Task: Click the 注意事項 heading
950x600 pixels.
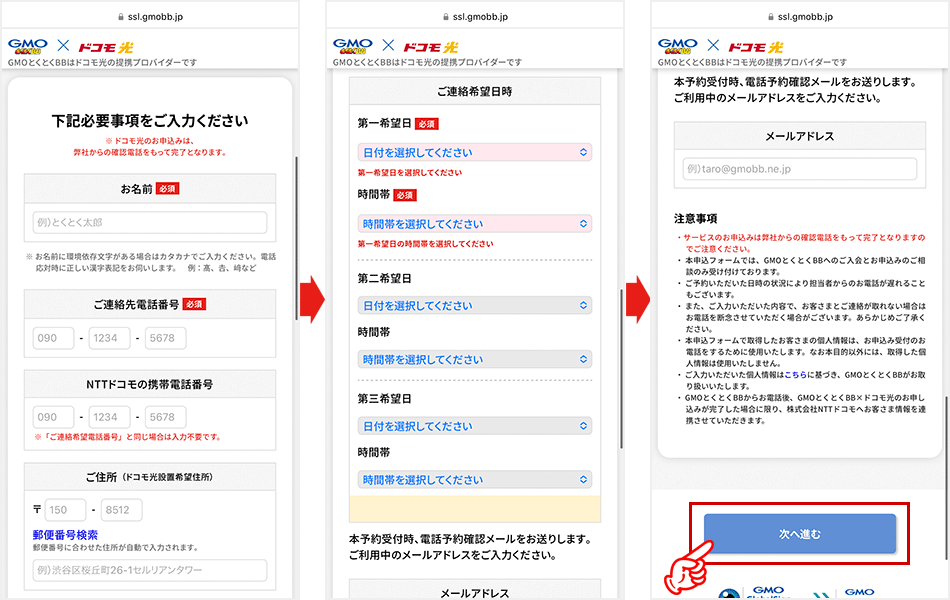Action: click(x=696, y=218)
